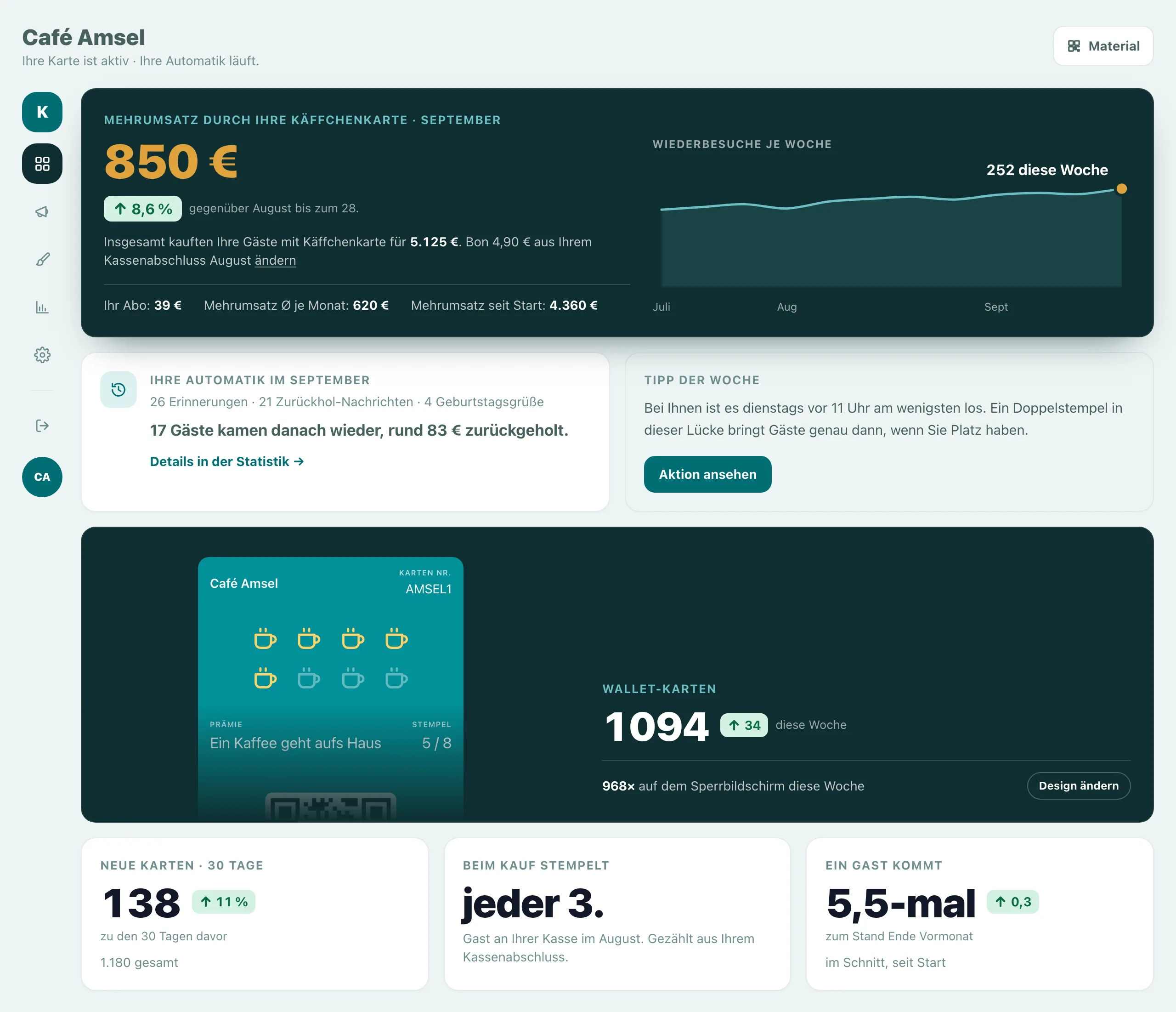
Task: Click 'Ihr Abo: 39 €' text
Action: point(142,306)
